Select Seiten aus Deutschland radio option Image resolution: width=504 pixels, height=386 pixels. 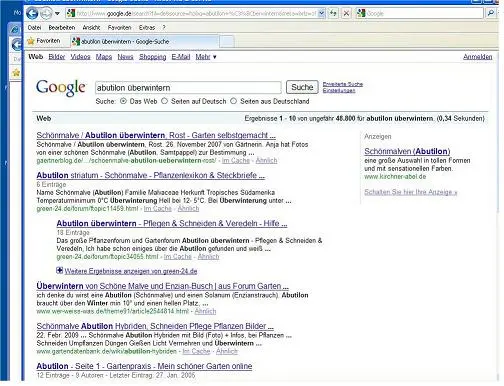tap(233, 101)
